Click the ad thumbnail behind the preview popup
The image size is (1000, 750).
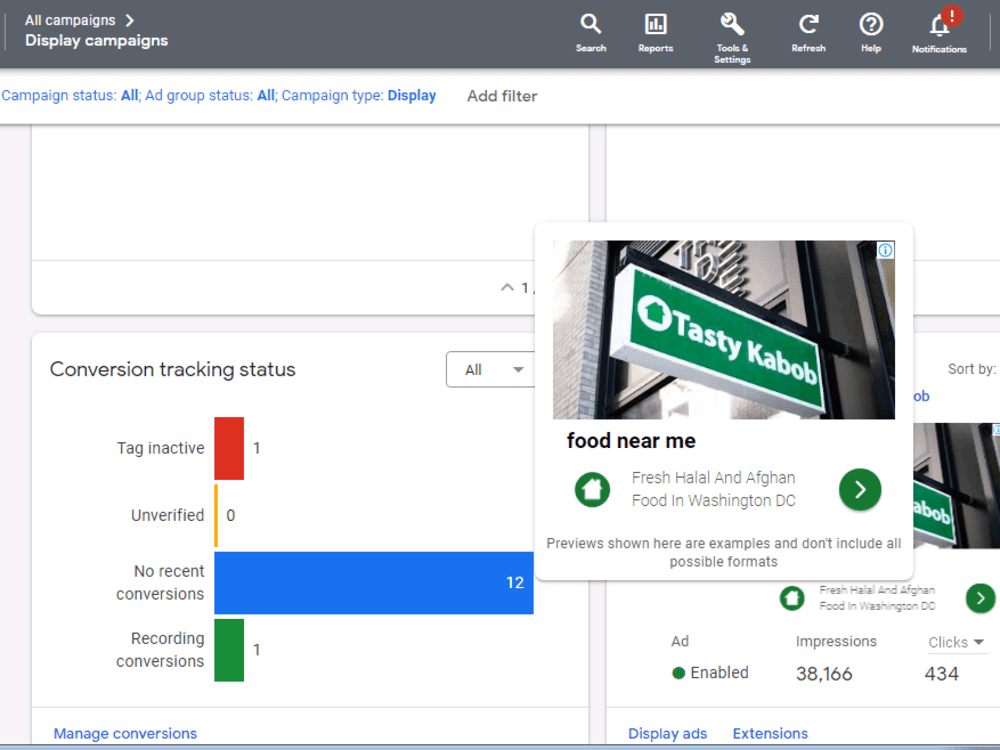point(956,485)
